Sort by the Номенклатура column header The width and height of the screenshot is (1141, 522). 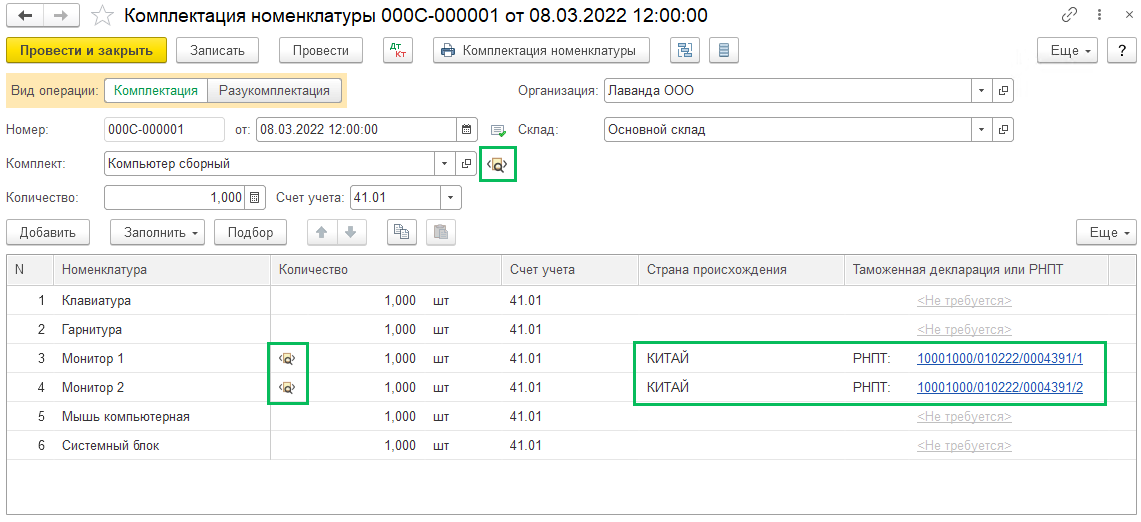(162, 269)
